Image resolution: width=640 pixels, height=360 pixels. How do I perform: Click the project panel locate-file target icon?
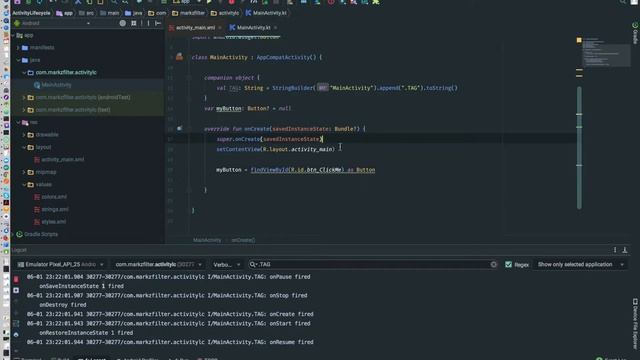(x=122, y=23)
